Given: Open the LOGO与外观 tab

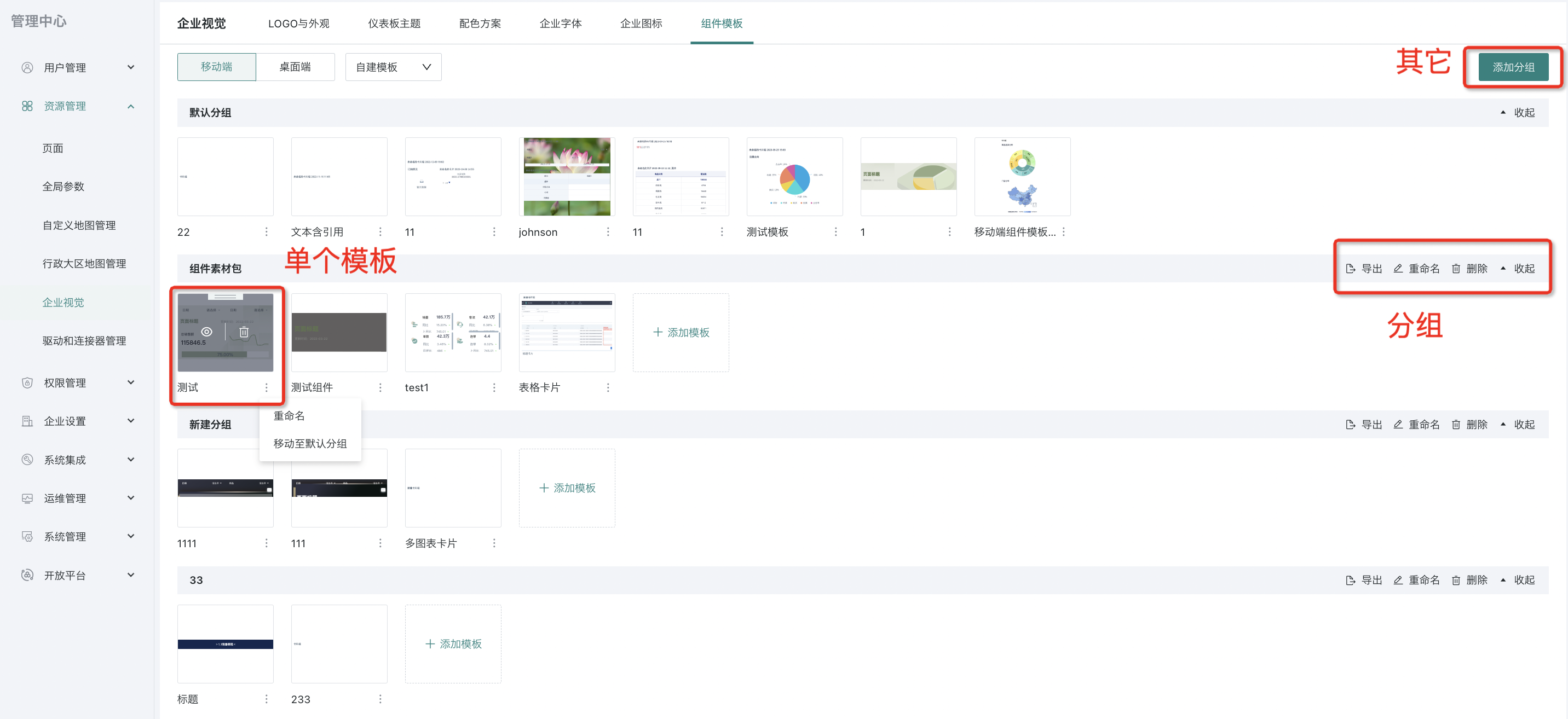Looking at the screenshot, I should [299, 23].
